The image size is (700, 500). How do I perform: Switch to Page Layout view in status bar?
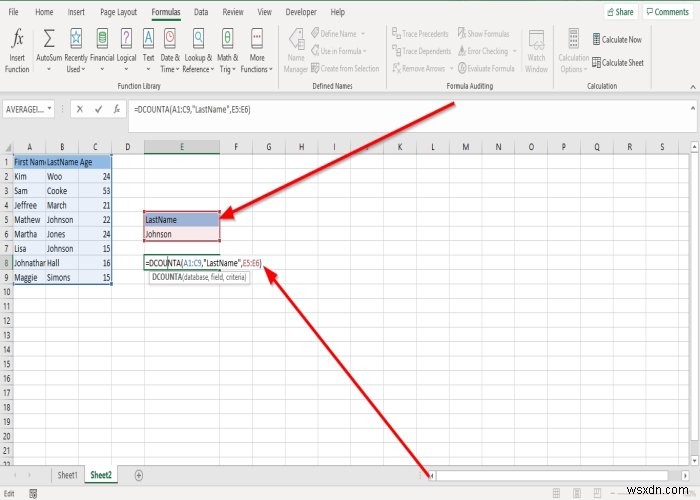pos(577,493)
